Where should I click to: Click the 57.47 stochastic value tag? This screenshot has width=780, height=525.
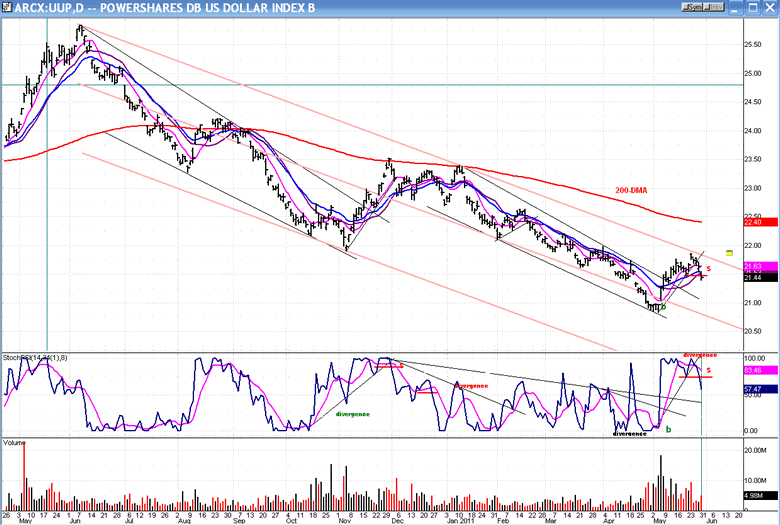(759, 388)
